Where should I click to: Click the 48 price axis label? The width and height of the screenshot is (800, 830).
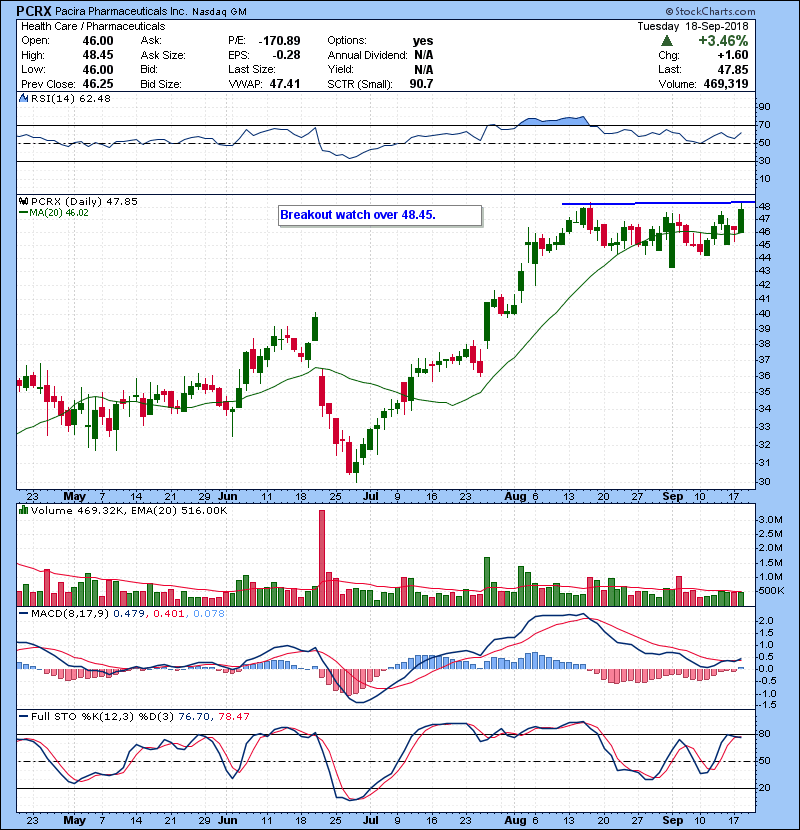click(764, 206)
